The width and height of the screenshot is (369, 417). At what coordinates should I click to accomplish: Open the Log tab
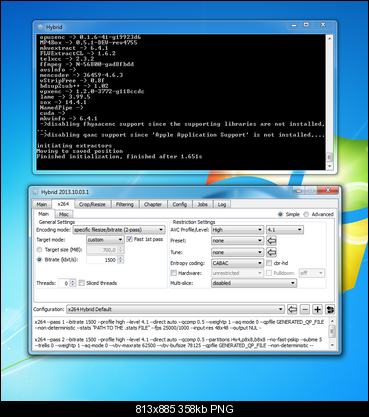coord(222,204)
